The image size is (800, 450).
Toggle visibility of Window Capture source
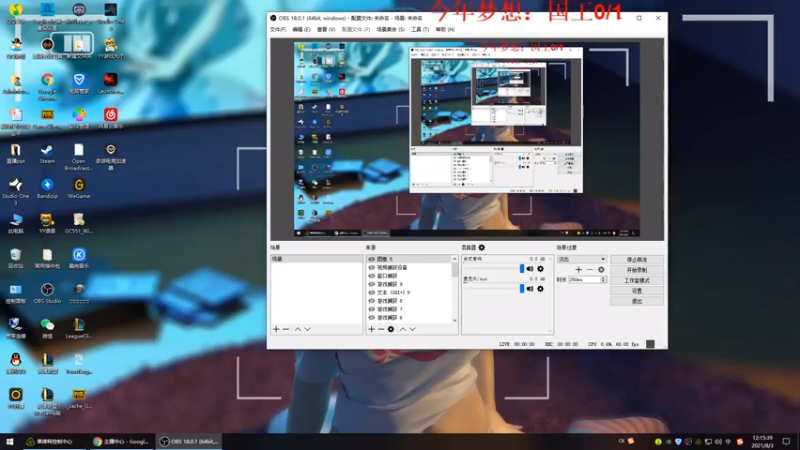point(371,276)
